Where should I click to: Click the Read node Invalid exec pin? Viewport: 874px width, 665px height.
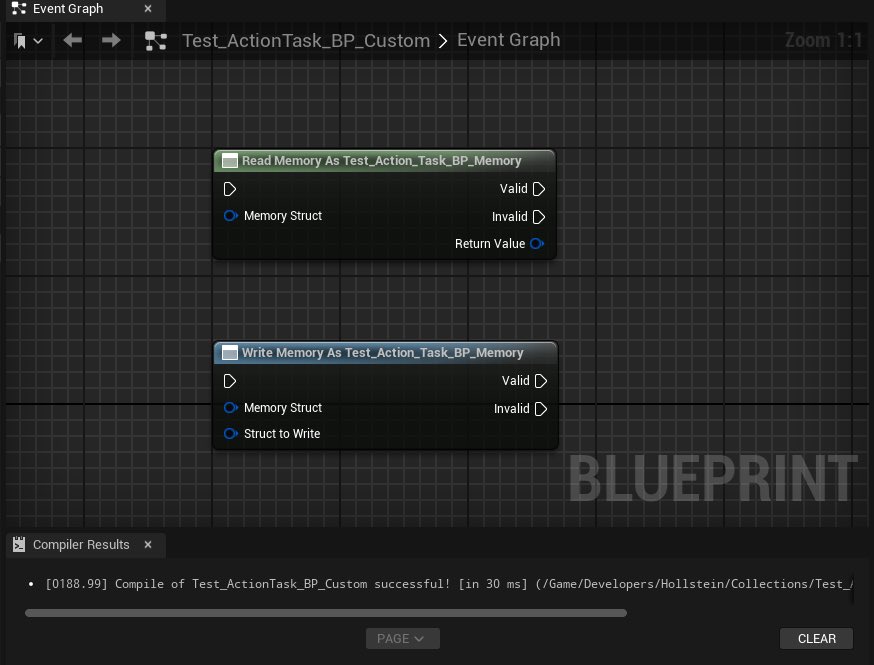(538, 217)
